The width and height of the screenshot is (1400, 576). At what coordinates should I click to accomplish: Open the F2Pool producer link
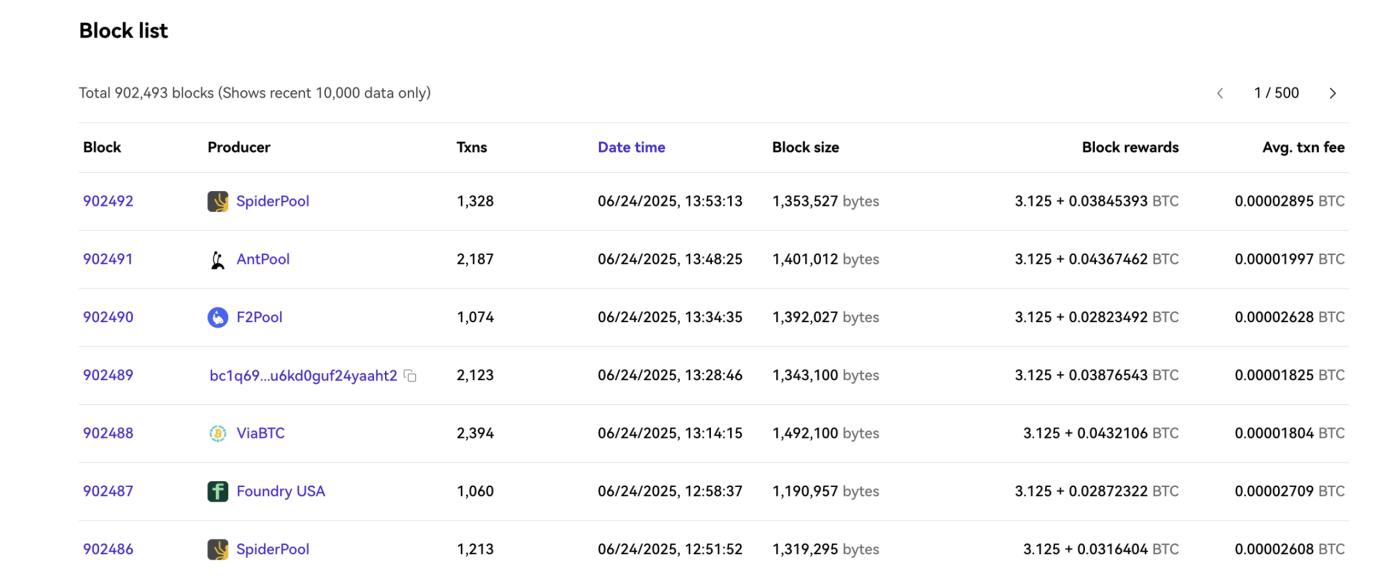click(x=260, y=317)
